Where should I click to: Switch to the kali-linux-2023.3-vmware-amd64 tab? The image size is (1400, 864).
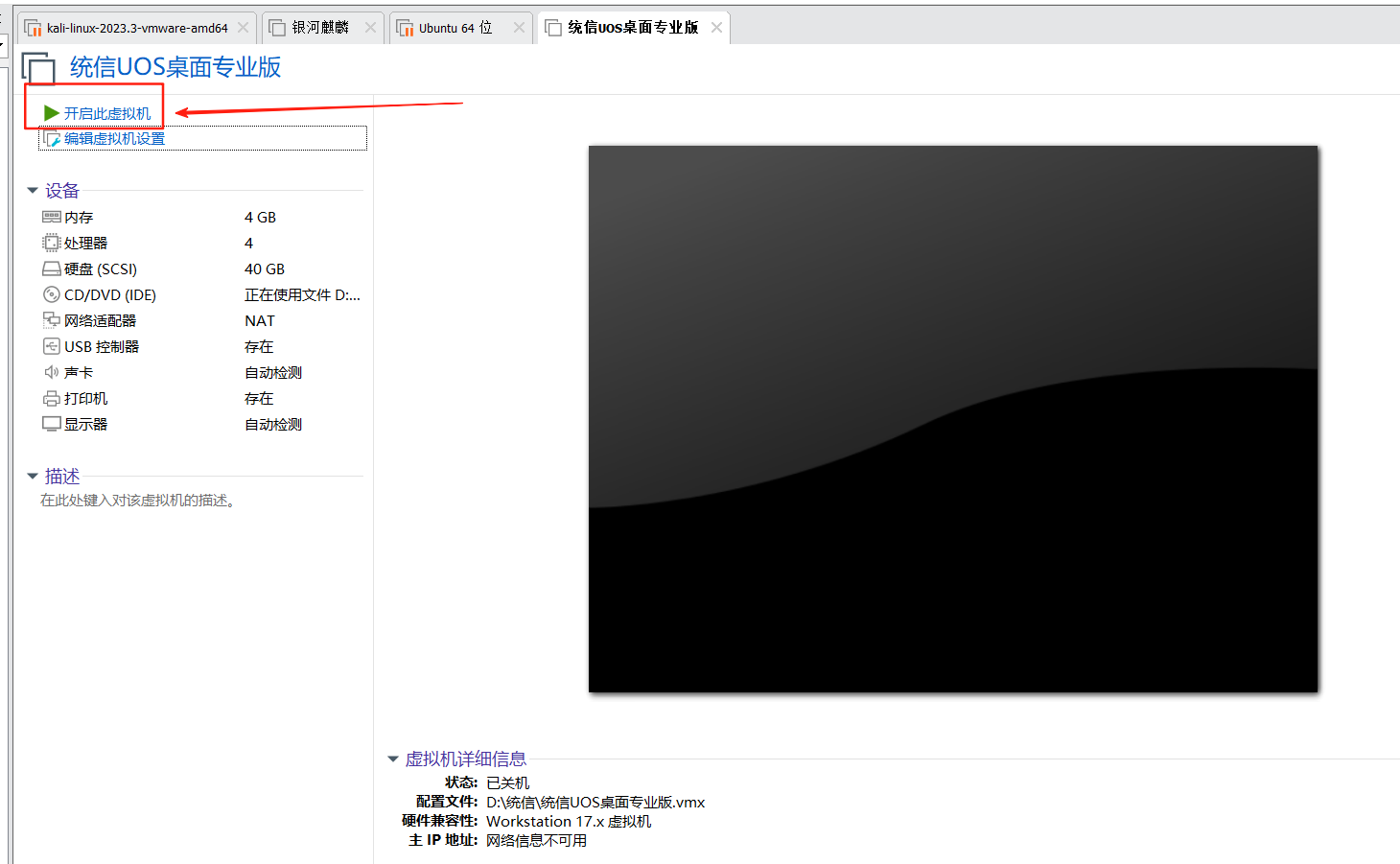click(137, 28)
